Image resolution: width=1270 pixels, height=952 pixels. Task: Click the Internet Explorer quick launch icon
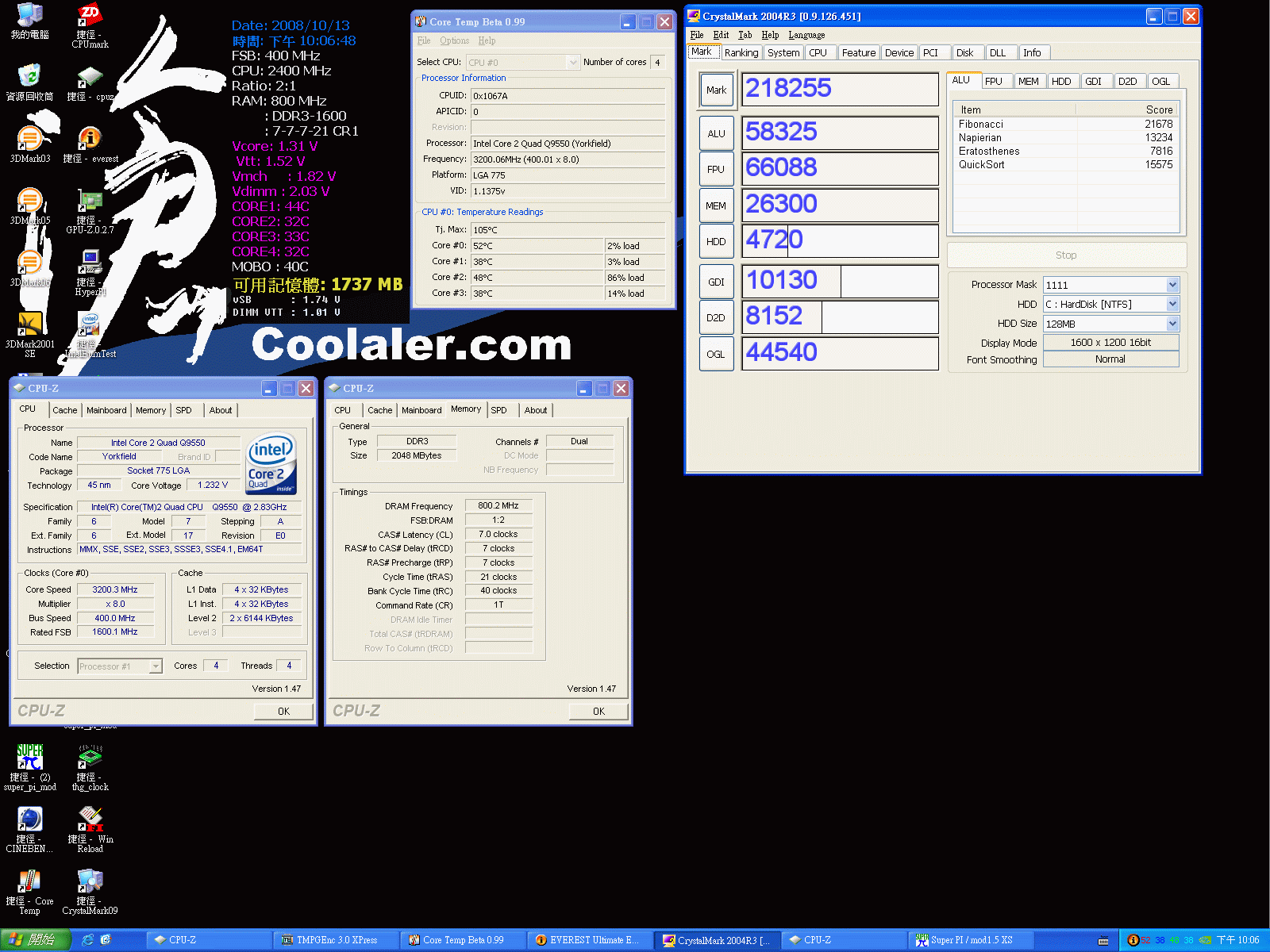pos(88,940)
